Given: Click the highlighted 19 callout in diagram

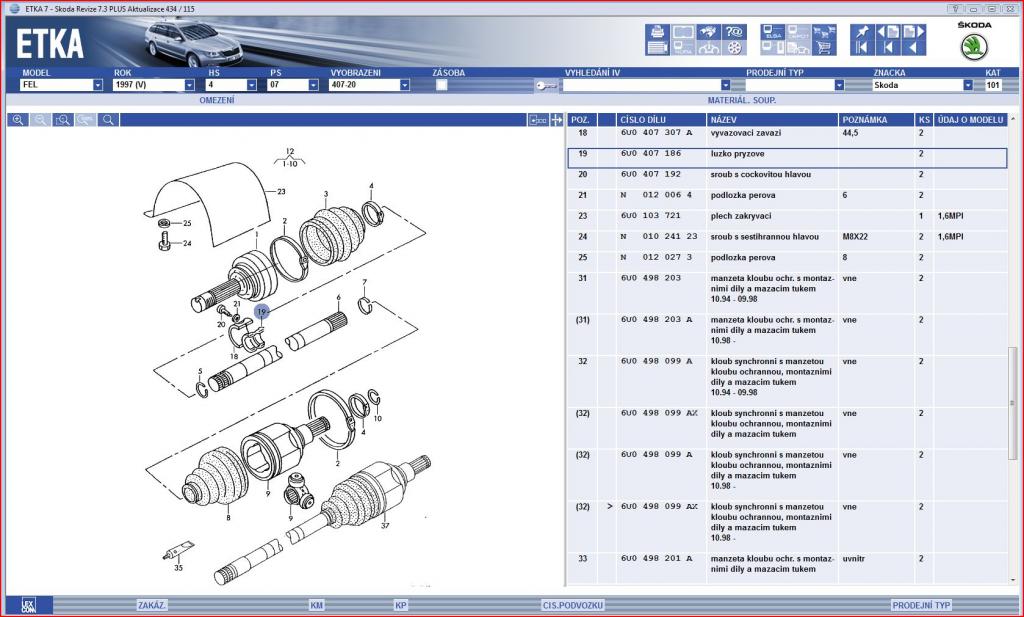Looking at the screenshot, I should pyautogui.click(x=262, y=312).
